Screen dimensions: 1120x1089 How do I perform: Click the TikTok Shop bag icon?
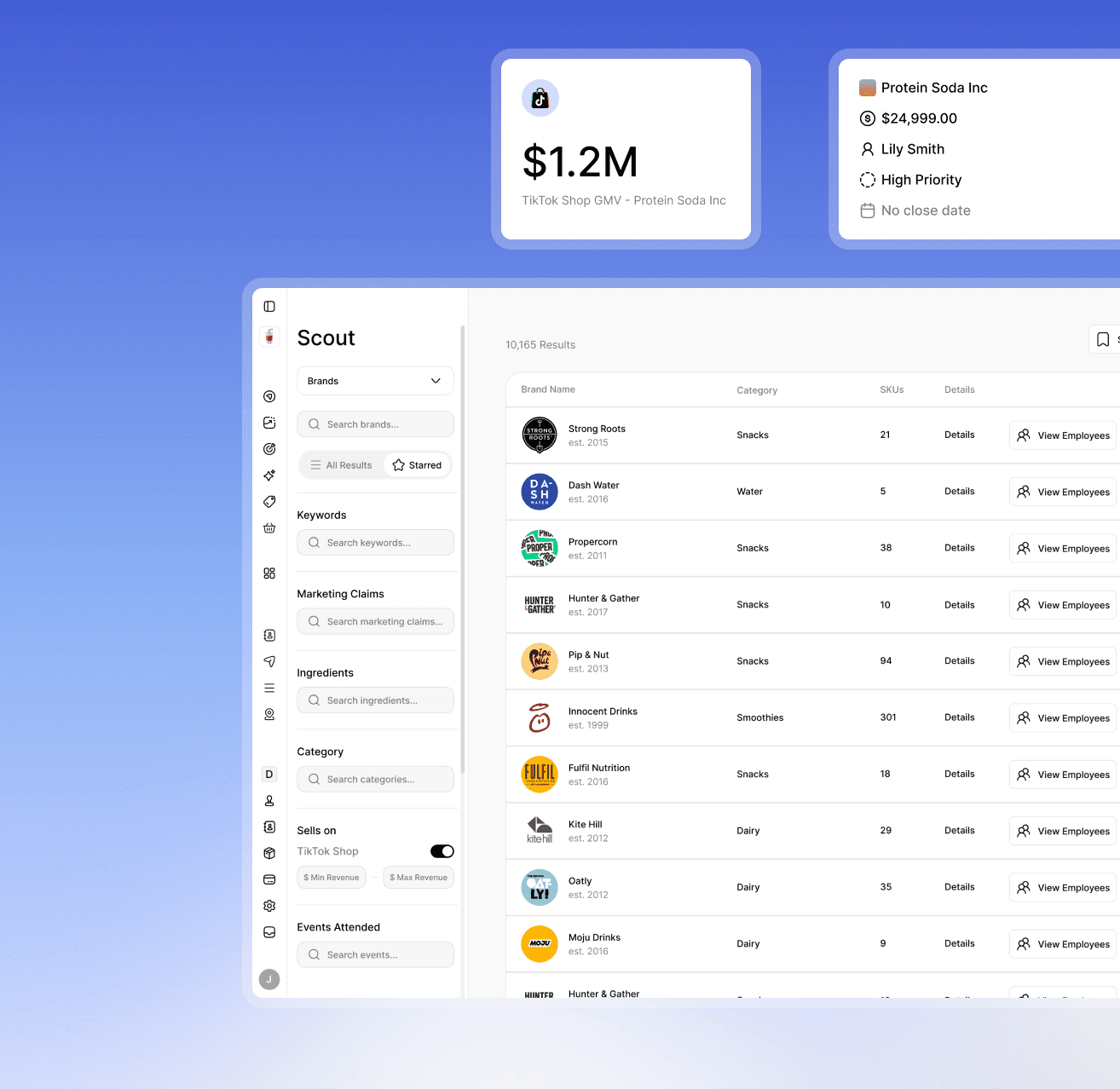tap(540, 98)
